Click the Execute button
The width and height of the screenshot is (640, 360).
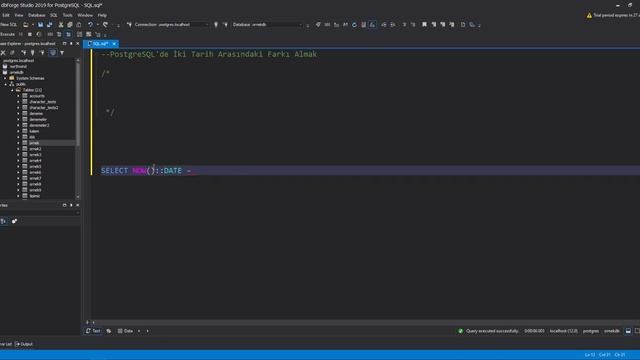click(x=8, y=34)
